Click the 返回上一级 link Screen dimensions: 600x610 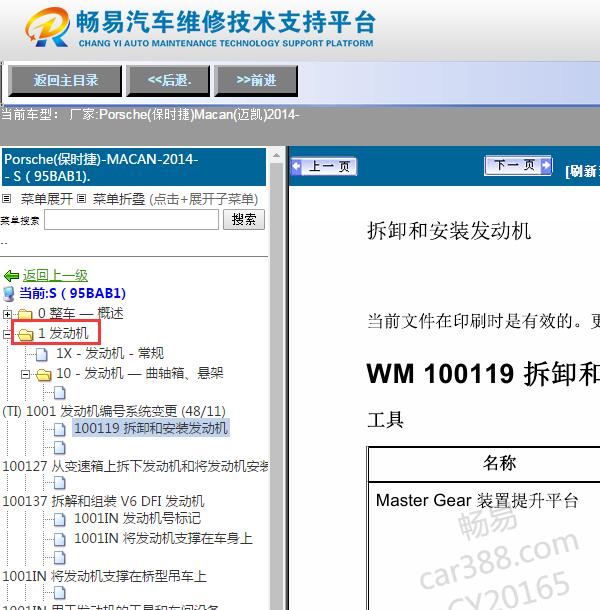[x=55, y=275]
